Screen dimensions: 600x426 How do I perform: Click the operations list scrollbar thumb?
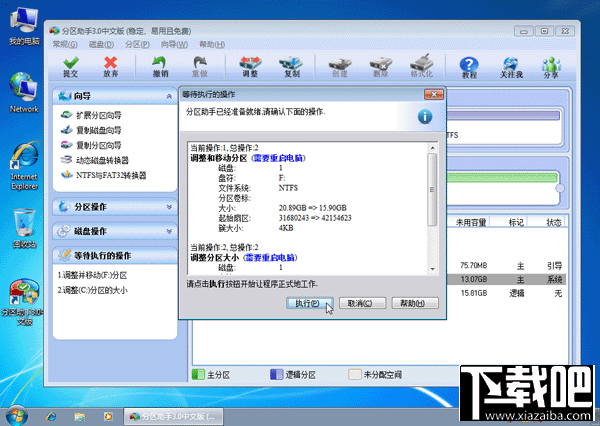(432, 189)
